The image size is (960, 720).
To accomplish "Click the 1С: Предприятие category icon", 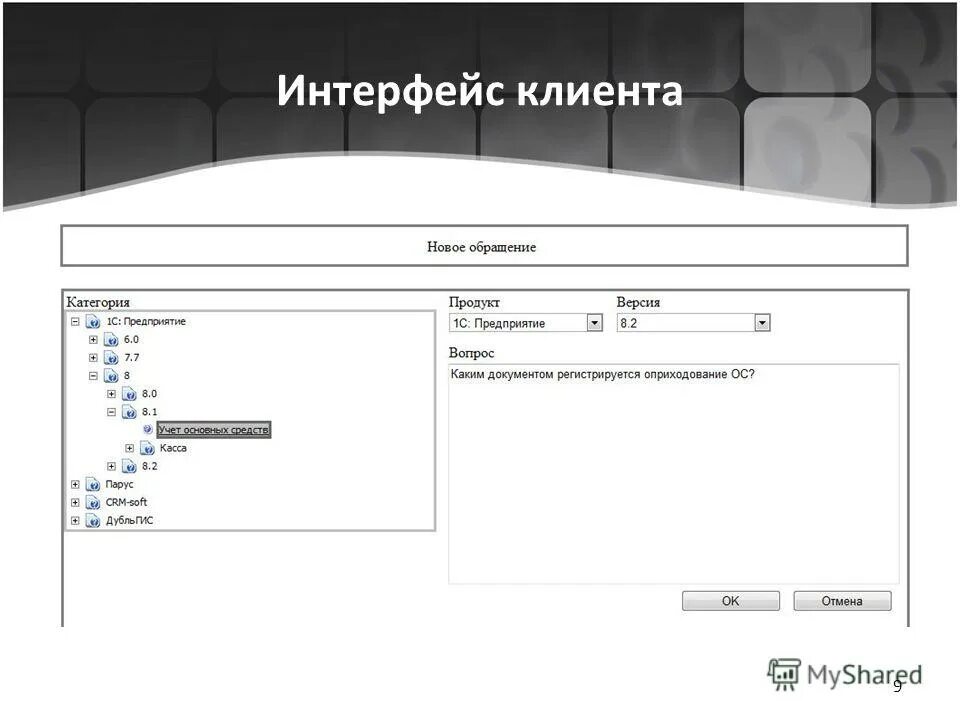I will tap(94, 322).
